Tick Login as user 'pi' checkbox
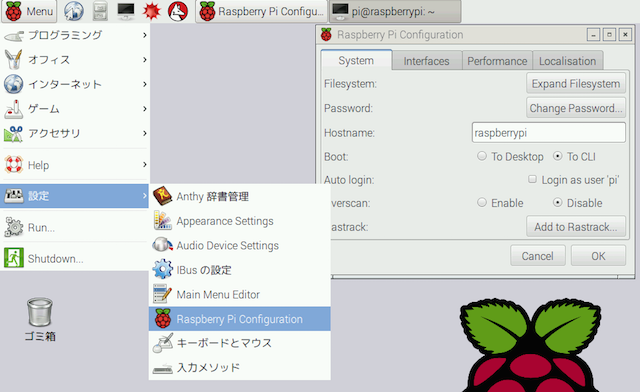Screen dimensions: 640x392 tap(532, 179)
